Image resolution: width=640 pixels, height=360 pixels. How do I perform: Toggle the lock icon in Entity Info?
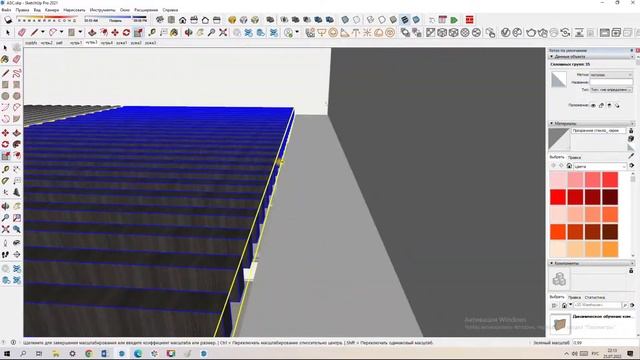601,105
